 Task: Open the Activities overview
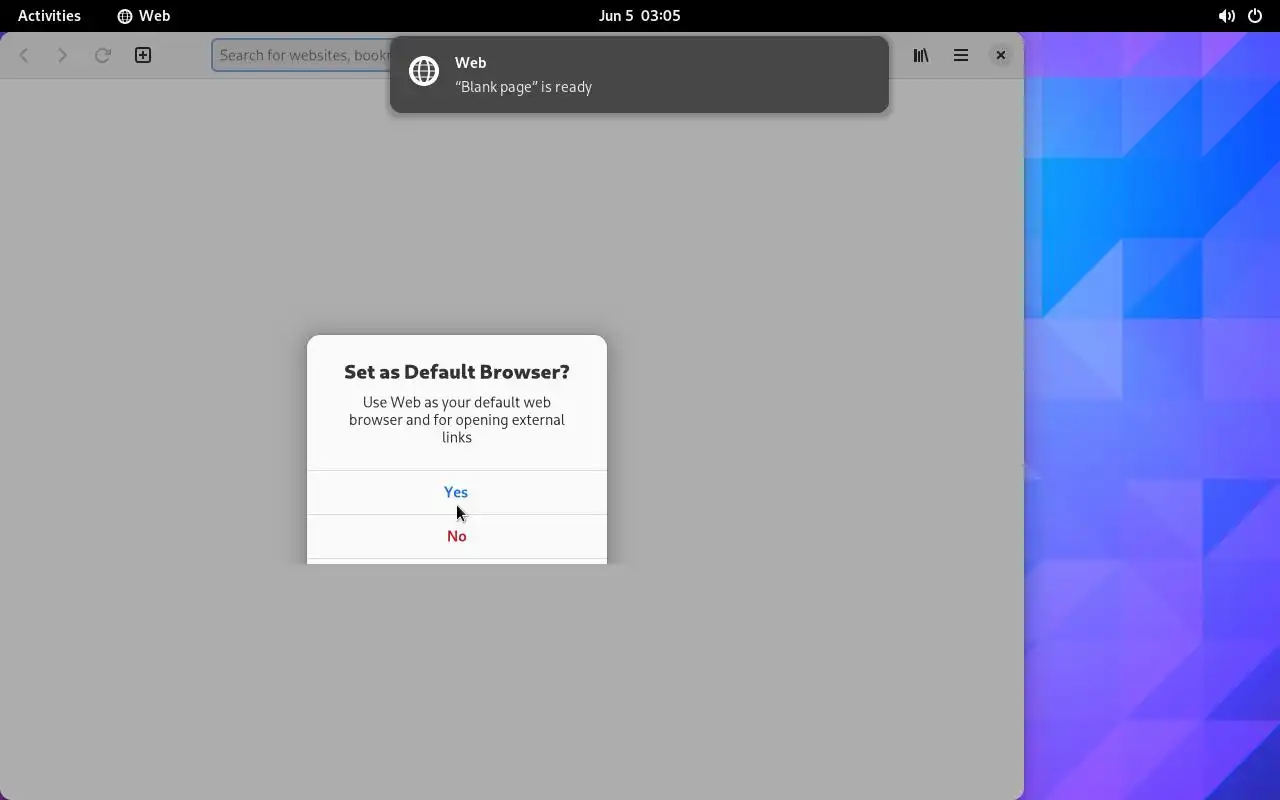(49, 16)
